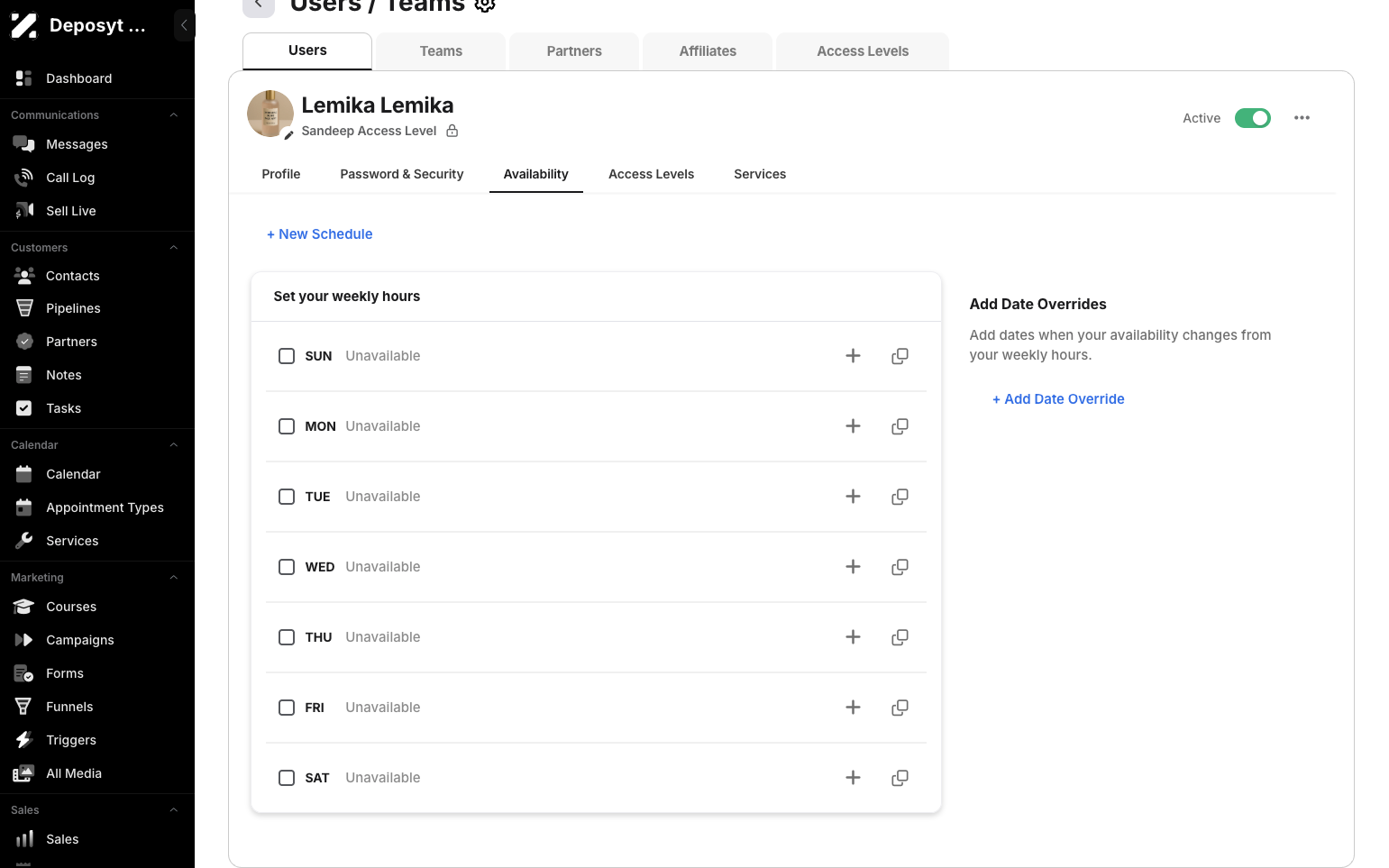Enable the SUN availability checkbox

click(287, 356)
